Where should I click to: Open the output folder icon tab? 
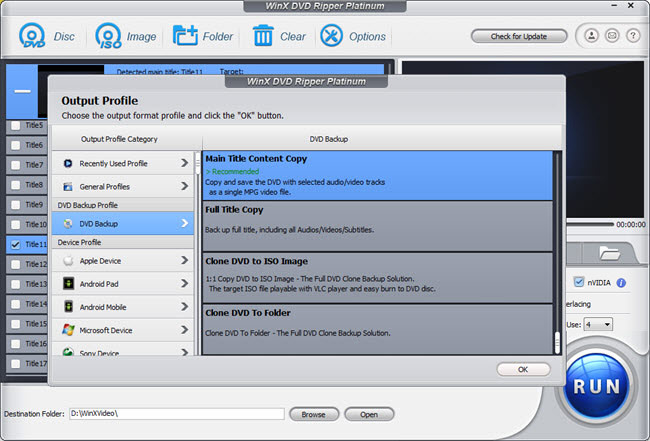[609, 253]
